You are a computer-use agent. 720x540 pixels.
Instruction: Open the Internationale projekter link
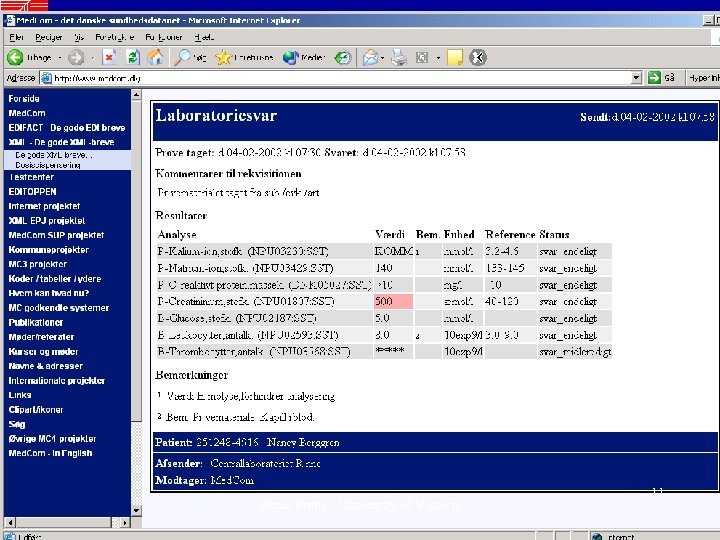pyautogui.click(x=56, y=381)
